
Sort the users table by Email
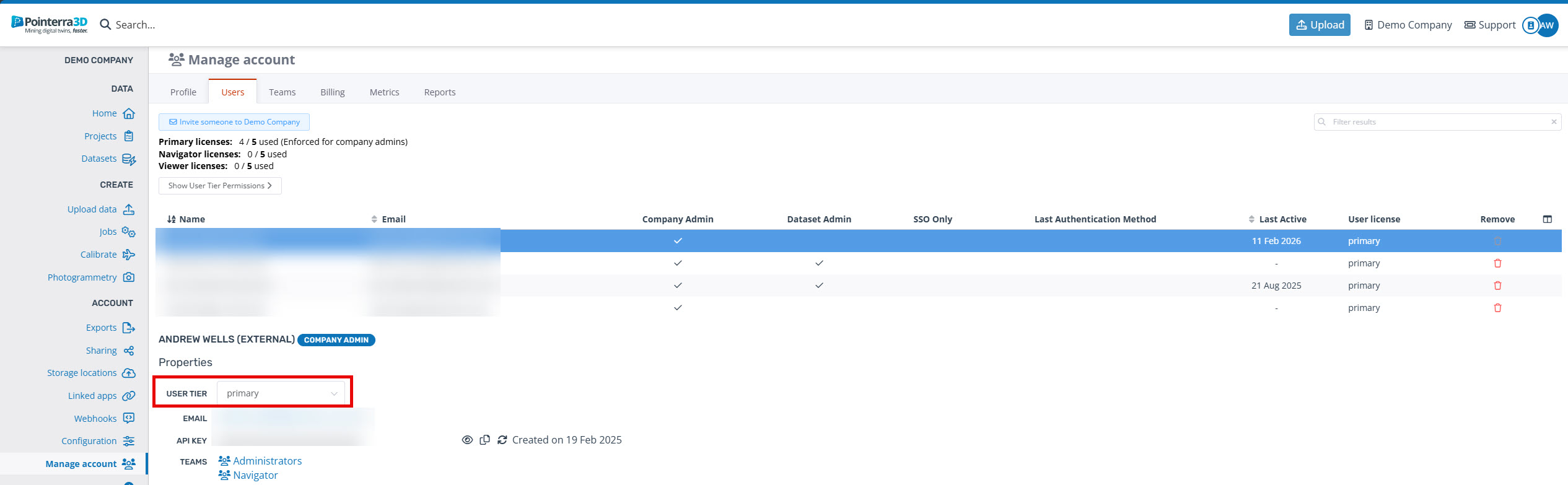(x=393, y=219)
